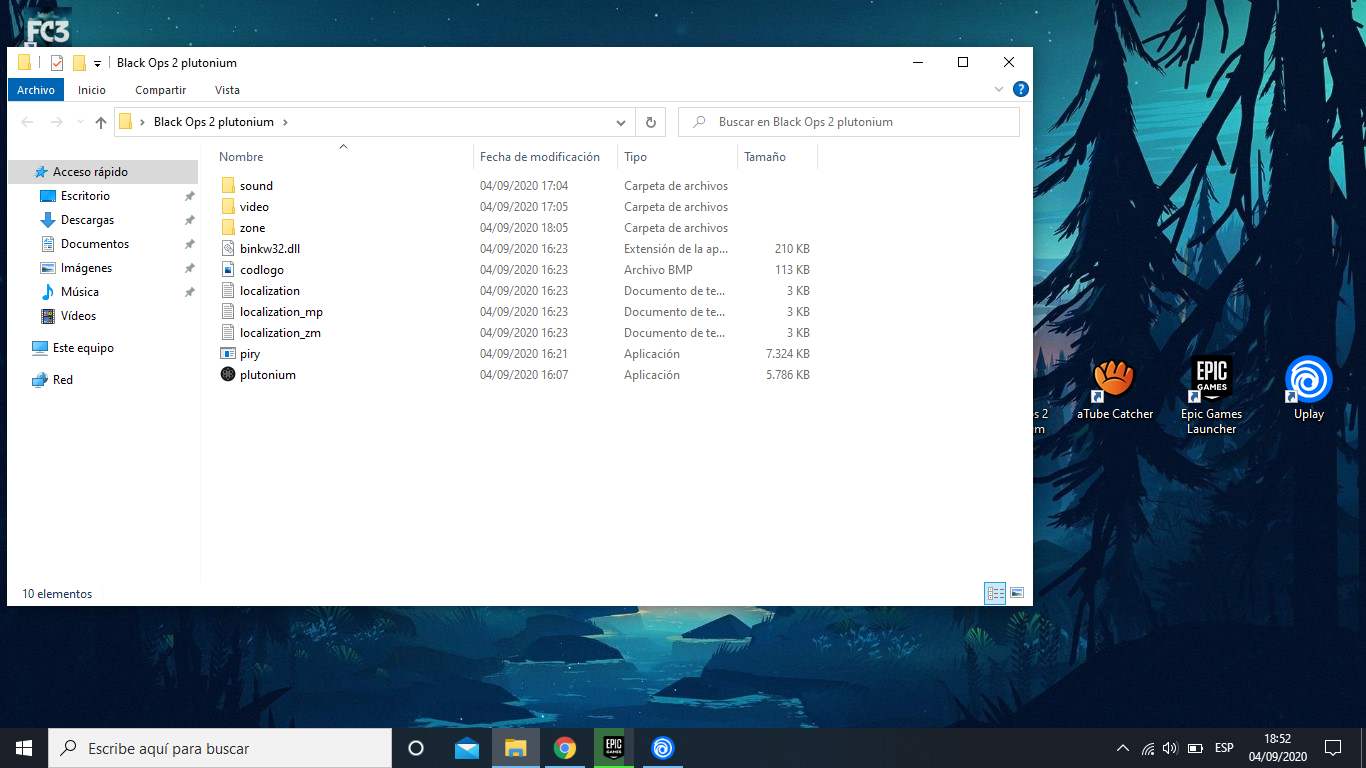Select the codlogo BMP file icon
Viewport: 1366px width, 768px height.
[228, 270]
